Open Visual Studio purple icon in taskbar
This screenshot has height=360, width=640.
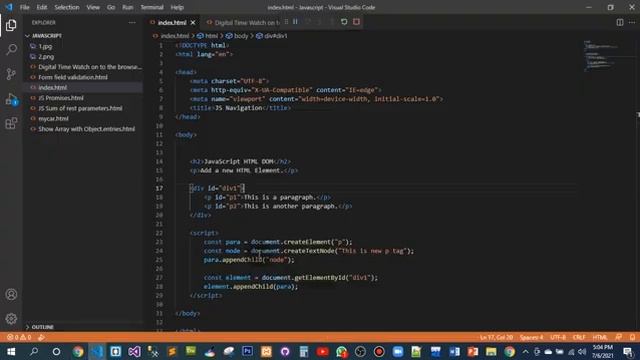pyautogui.click(x=134, y=351)
